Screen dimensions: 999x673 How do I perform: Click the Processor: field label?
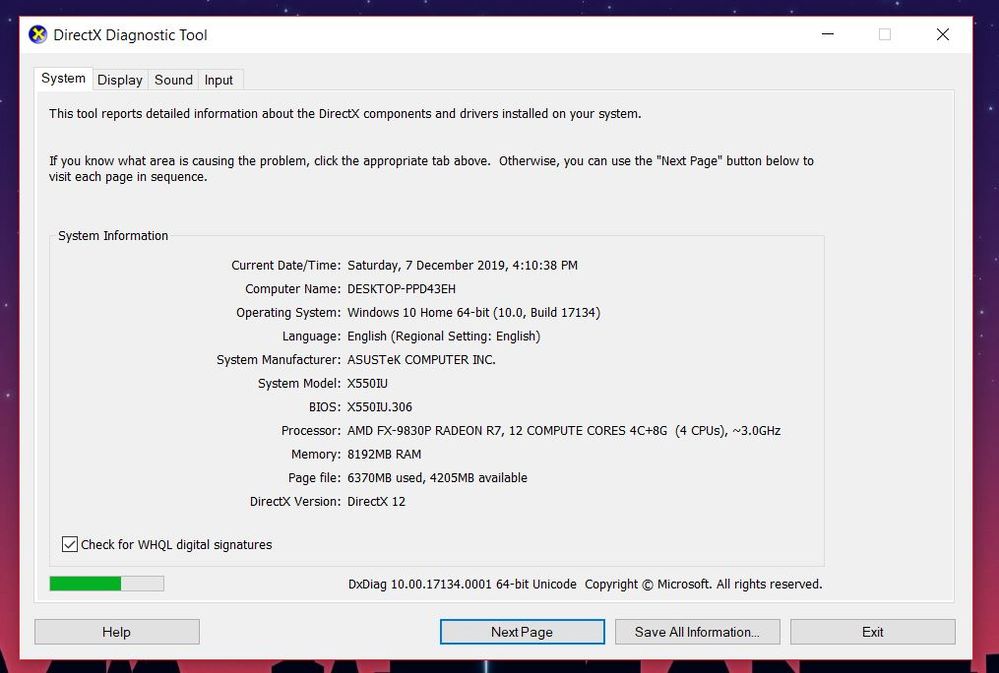311,430
